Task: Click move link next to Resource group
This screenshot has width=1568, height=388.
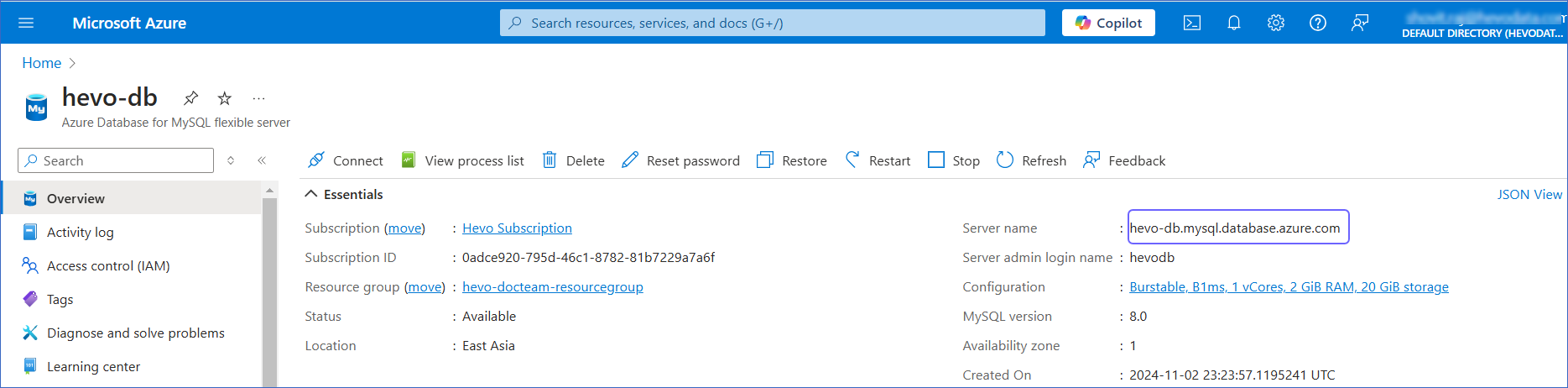Action: point(425,286)
